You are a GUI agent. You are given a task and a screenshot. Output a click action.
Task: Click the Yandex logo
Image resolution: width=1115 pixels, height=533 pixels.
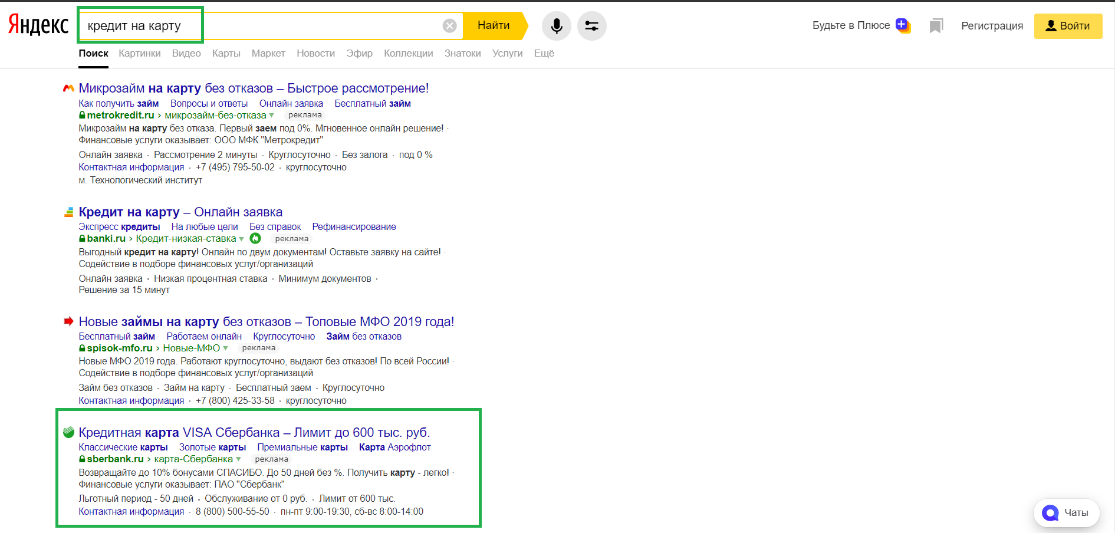click(38, 26)
